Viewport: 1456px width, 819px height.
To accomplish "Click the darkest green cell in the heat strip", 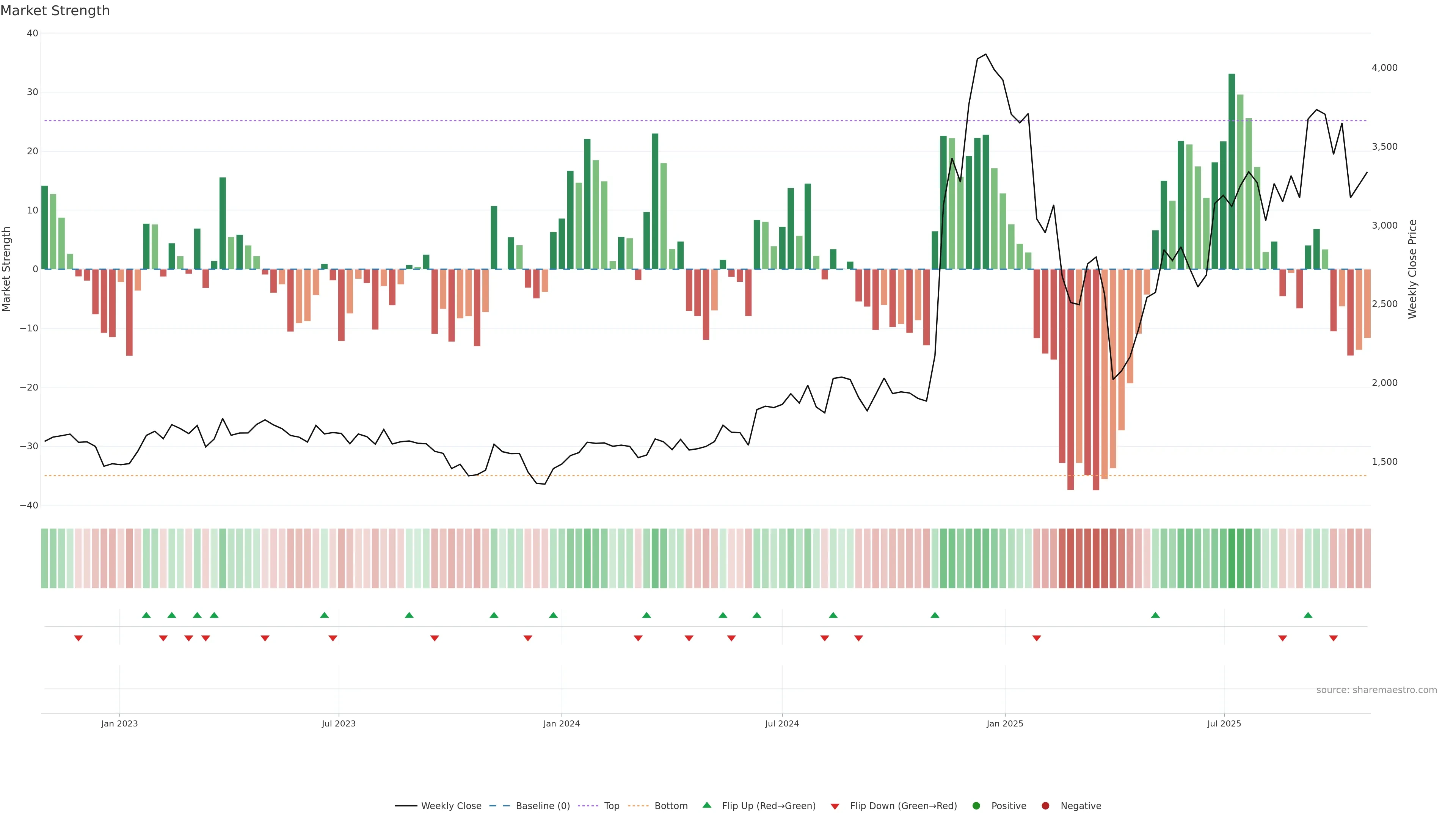I will [x=1232, y=559].
